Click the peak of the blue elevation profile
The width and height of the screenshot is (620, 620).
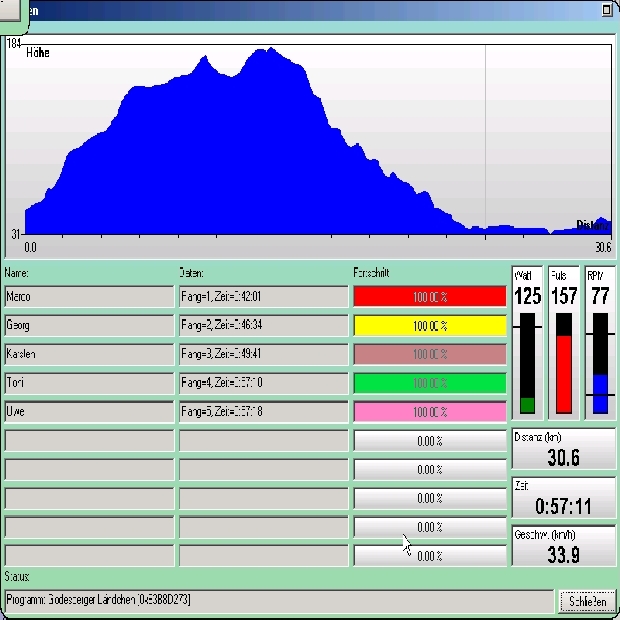[x=268, y=50]
